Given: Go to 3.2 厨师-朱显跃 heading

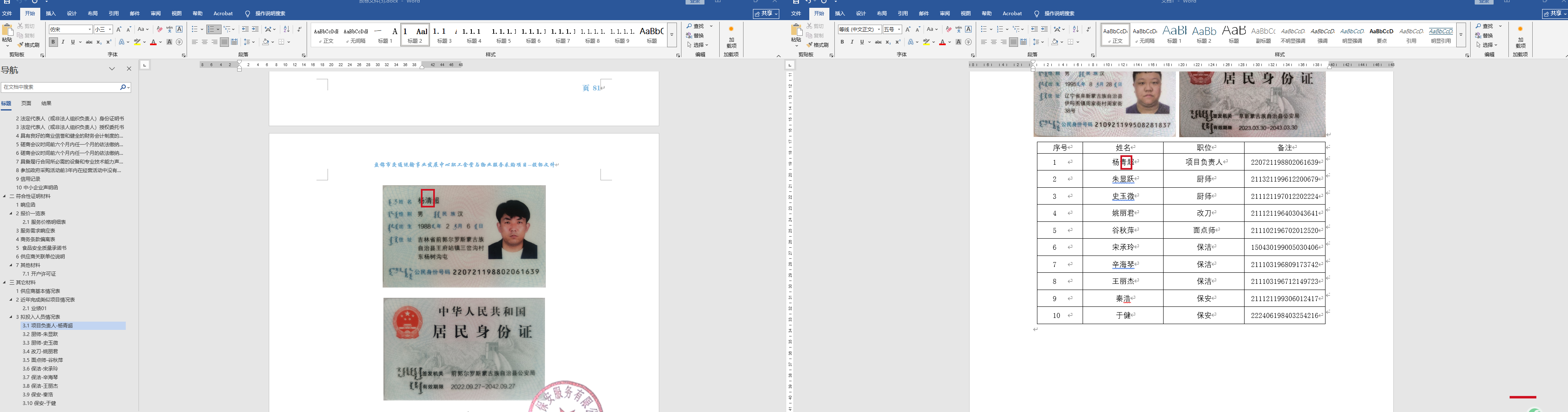Looking at the screenshot, I should click(40, 334).
